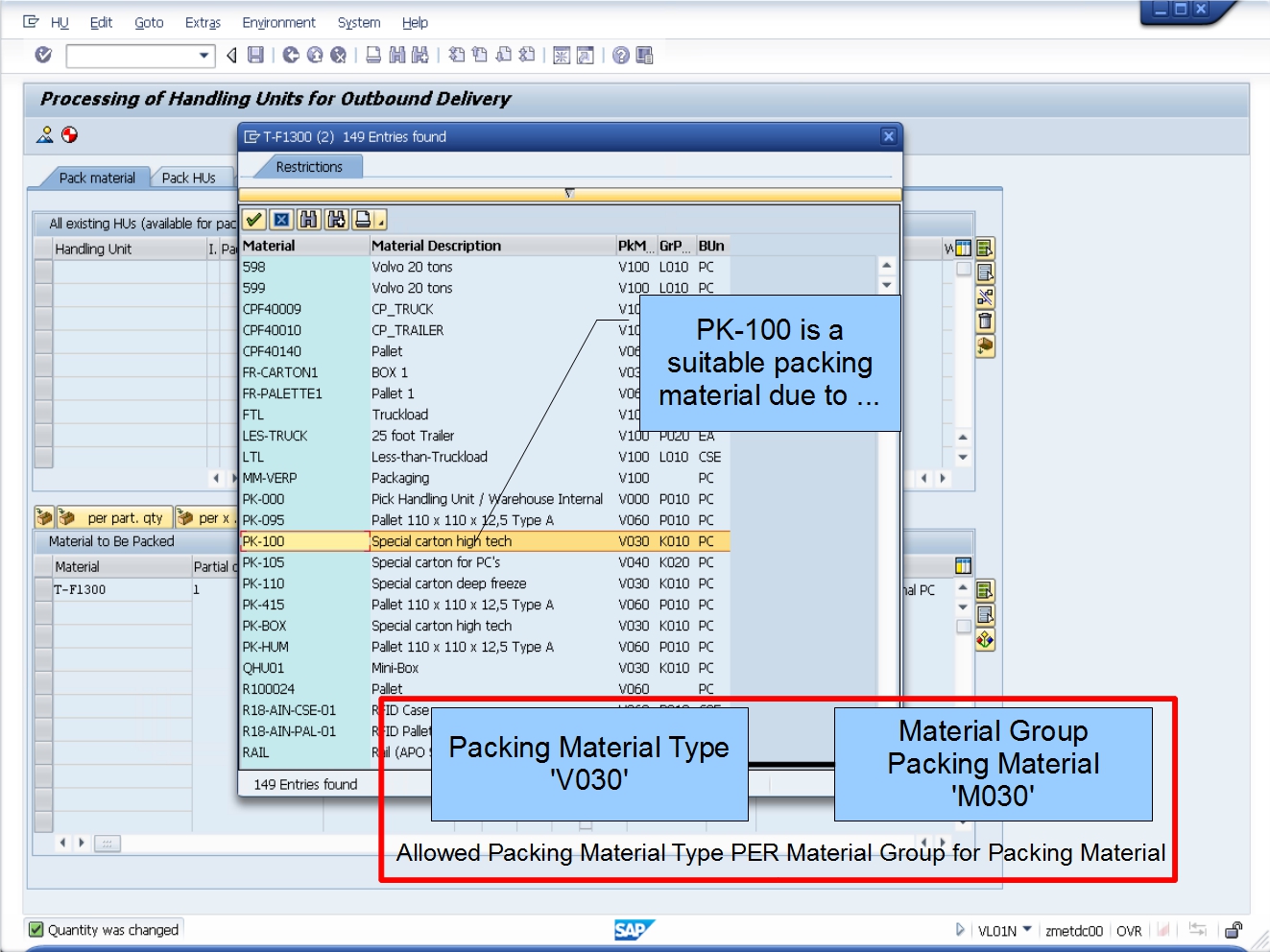
Task: Open the print options dropdown in the dialog
Action: 380,222
